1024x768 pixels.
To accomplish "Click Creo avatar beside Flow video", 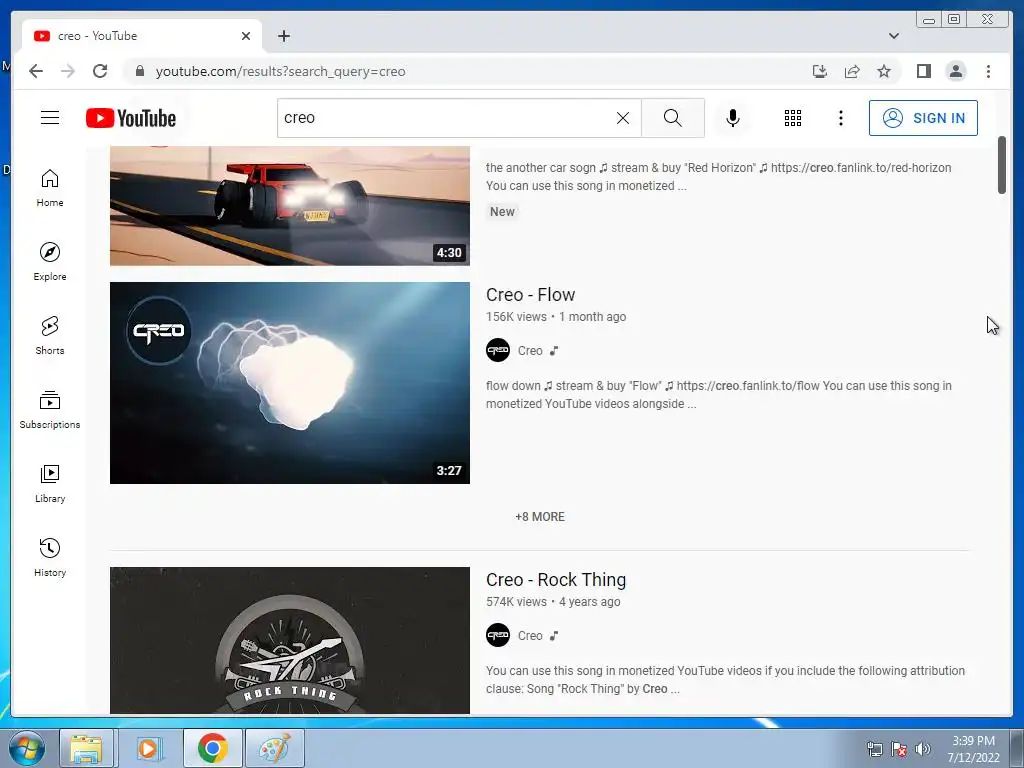I will click(x=498, y=350).
